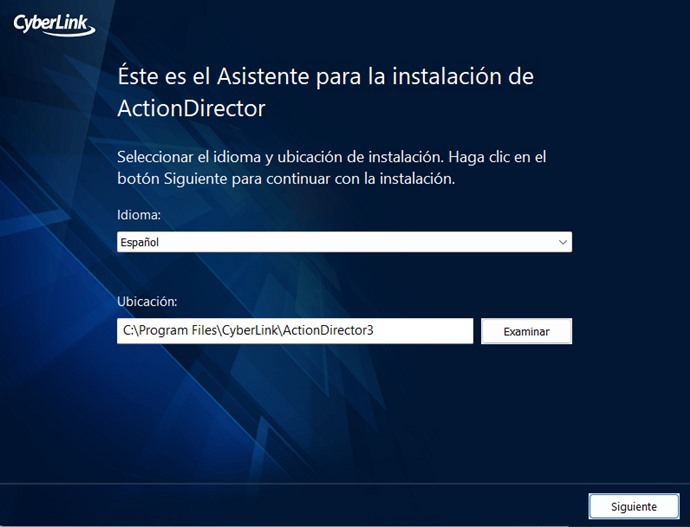Click the 'Idioma:' label
This screenshot has height=527, width=690.
pyautogui.click(x=139, y=215)
